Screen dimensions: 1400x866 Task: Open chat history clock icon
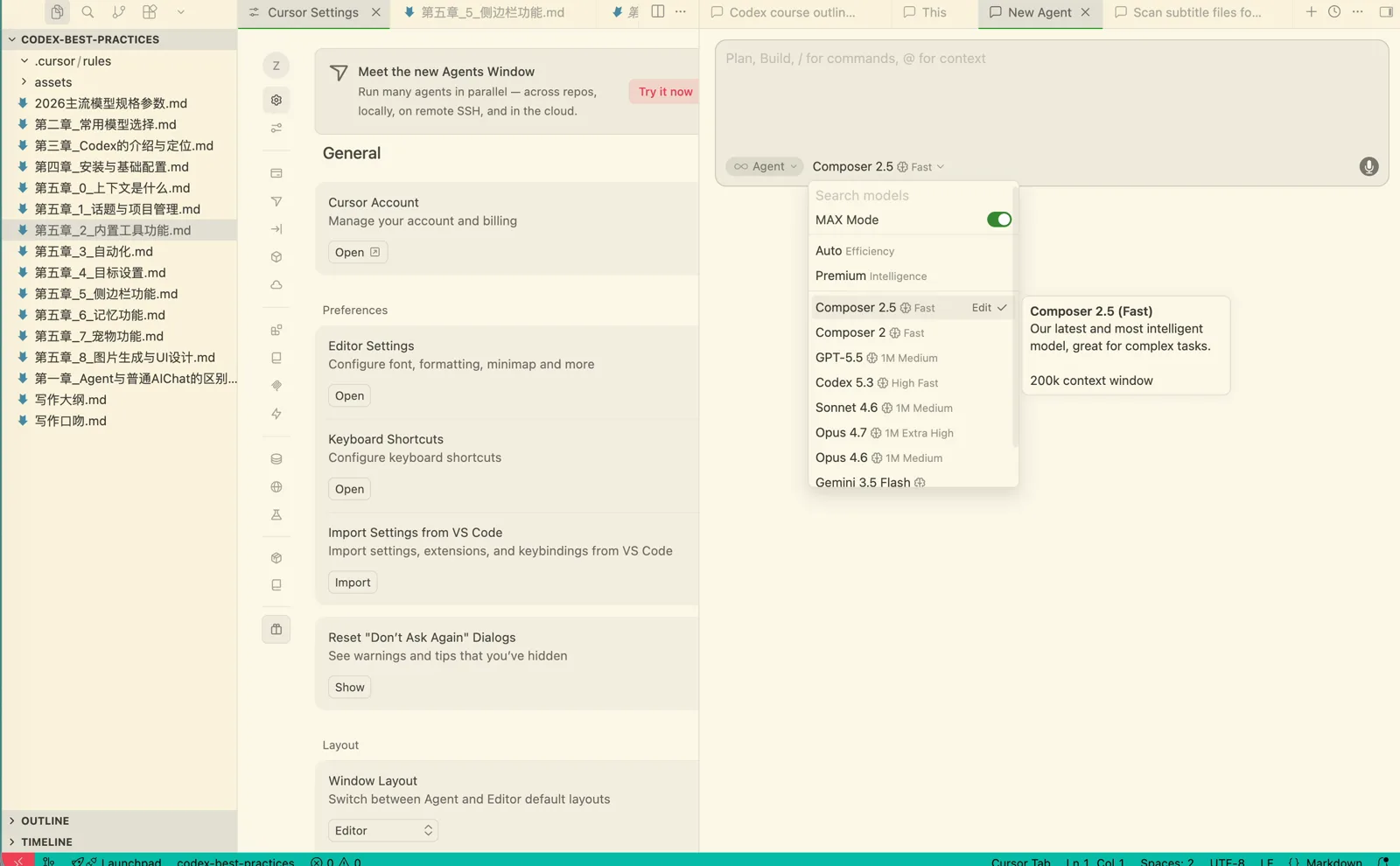coord(1334,11)
